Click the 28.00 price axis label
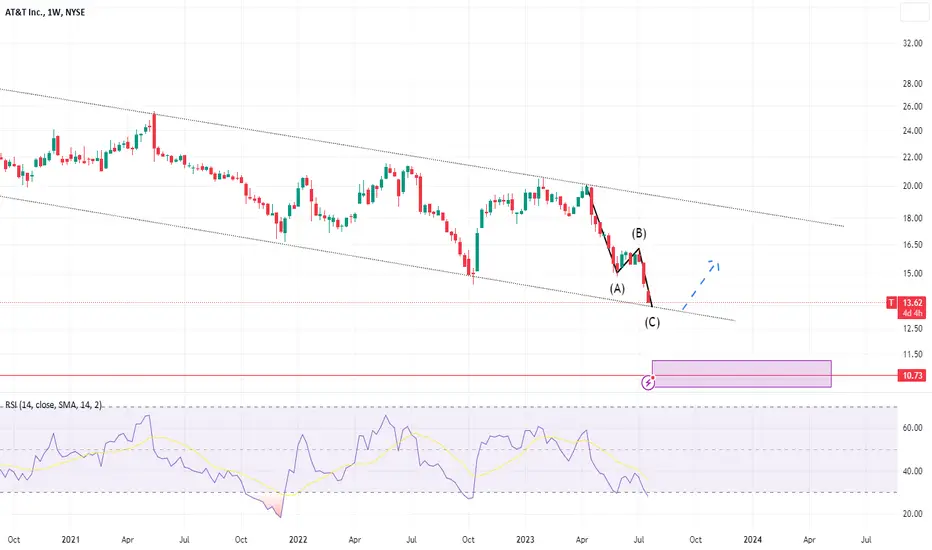Viewport: 932px width, 550px height. click(912, 84)
